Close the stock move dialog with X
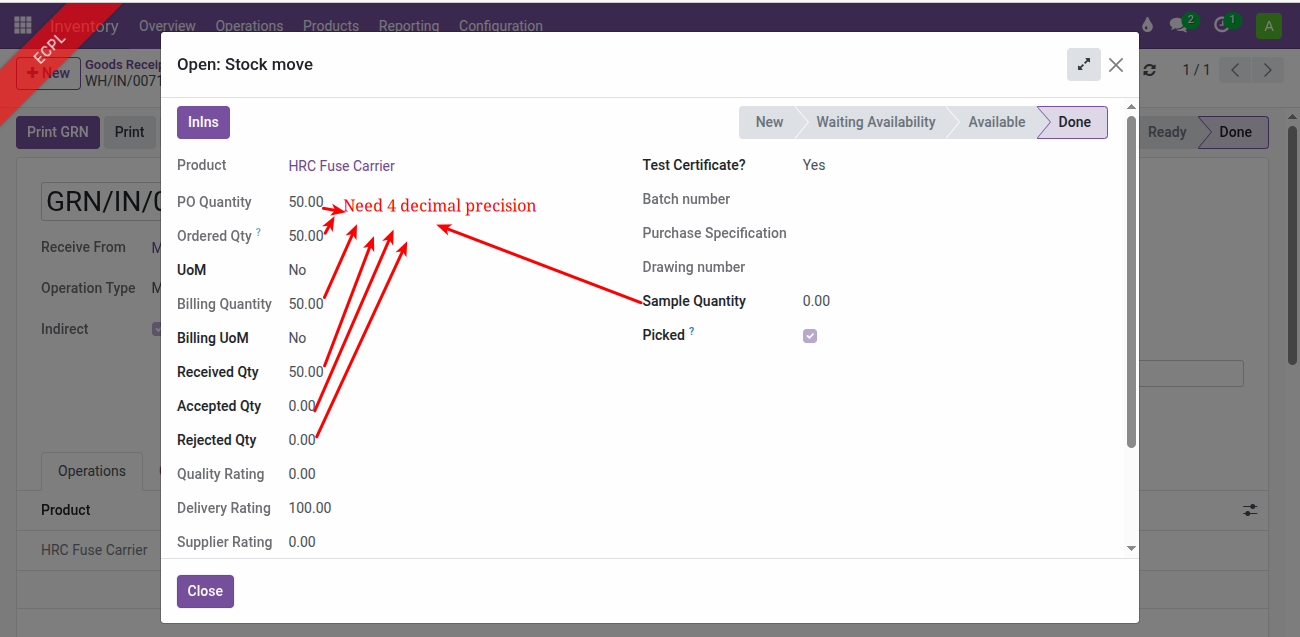This screenshot has height=637, width=1300. (1116, 65)
